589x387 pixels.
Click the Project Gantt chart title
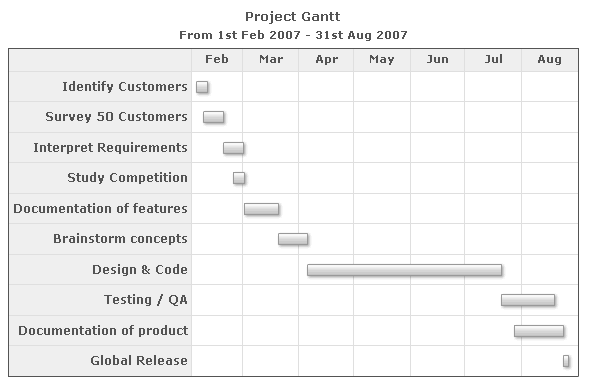[x=293, y=17]
